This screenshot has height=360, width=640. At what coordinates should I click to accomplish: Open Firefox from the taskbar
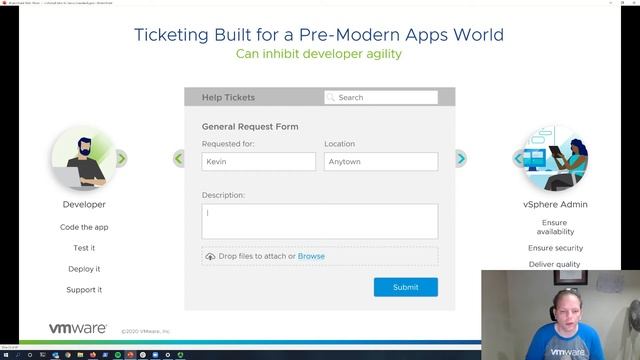point(93,355)
